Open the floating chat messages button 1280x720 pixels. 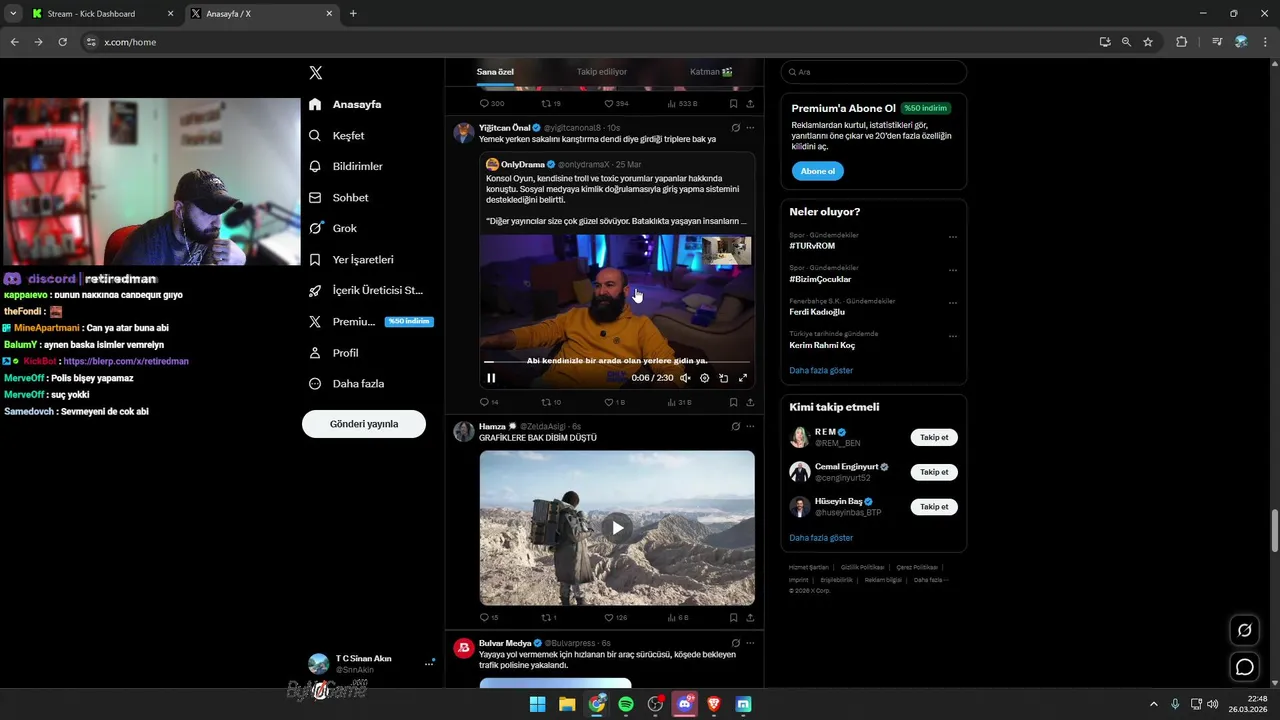click(x=1244, y=667)
